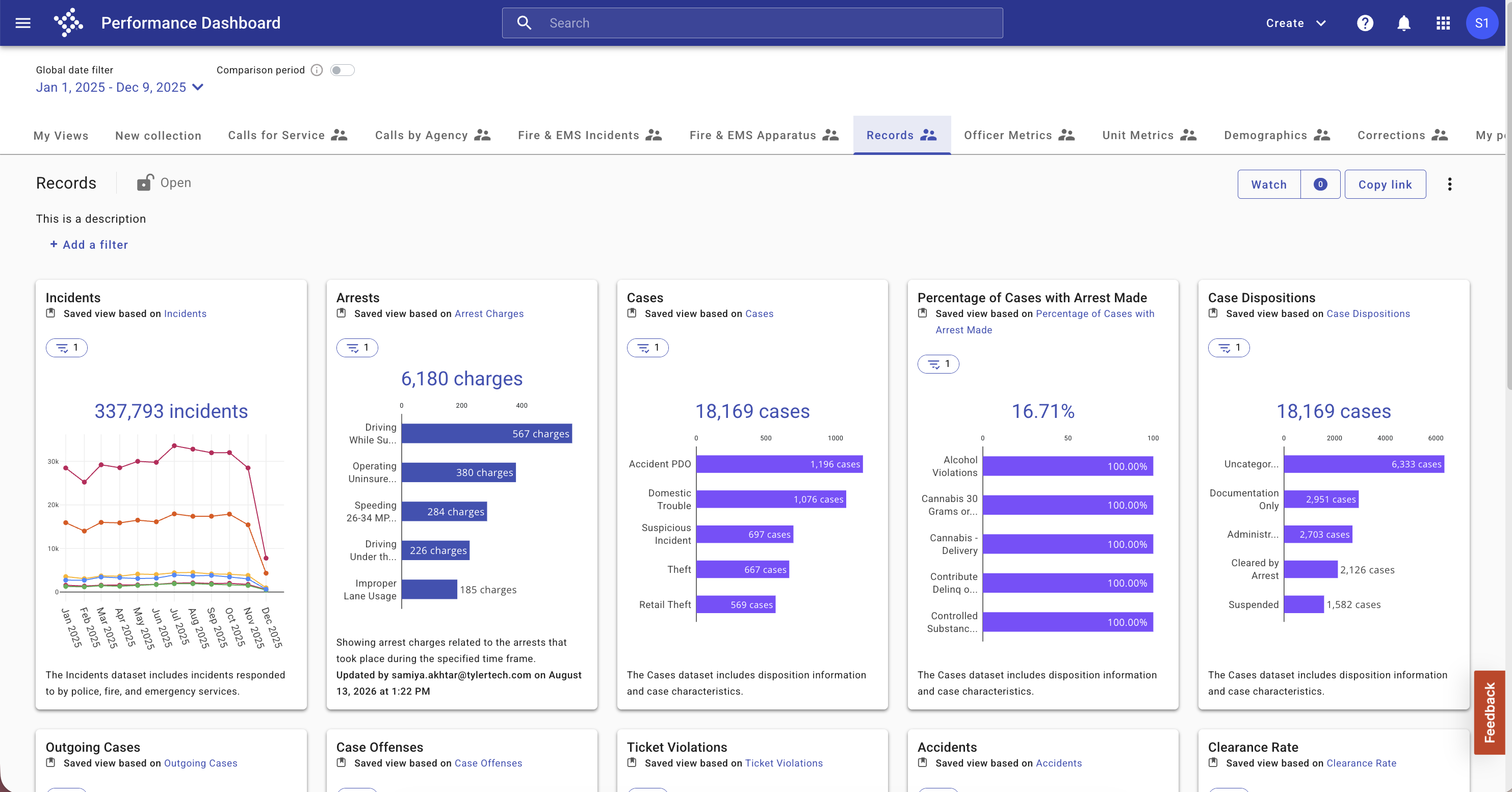The width and height of the screenshot is (1512, 792).
Task: Click the help question mark icon
Action: [1365, 23]
